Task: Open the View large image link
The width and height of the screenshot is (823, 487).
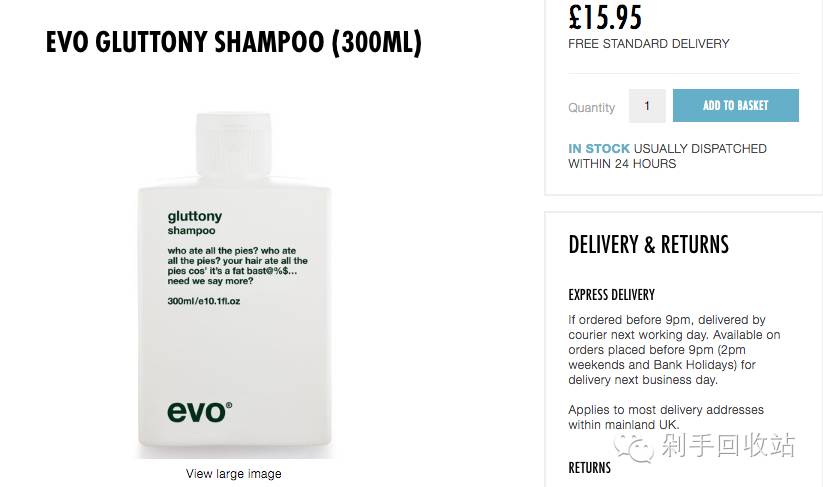Action: click(x=234, y=474)
